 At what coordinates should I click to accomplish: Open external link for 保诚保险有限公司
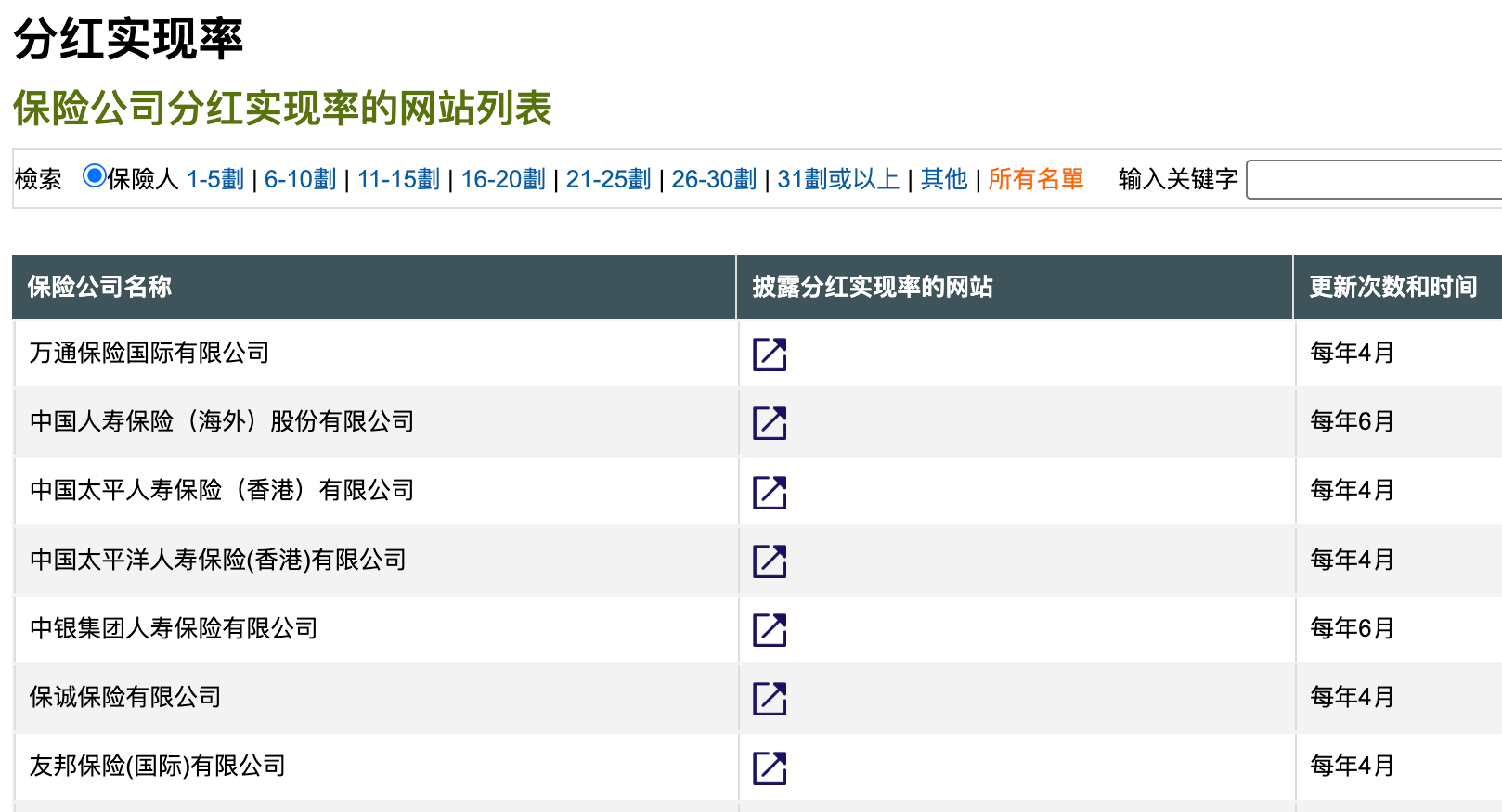point(770,699)
